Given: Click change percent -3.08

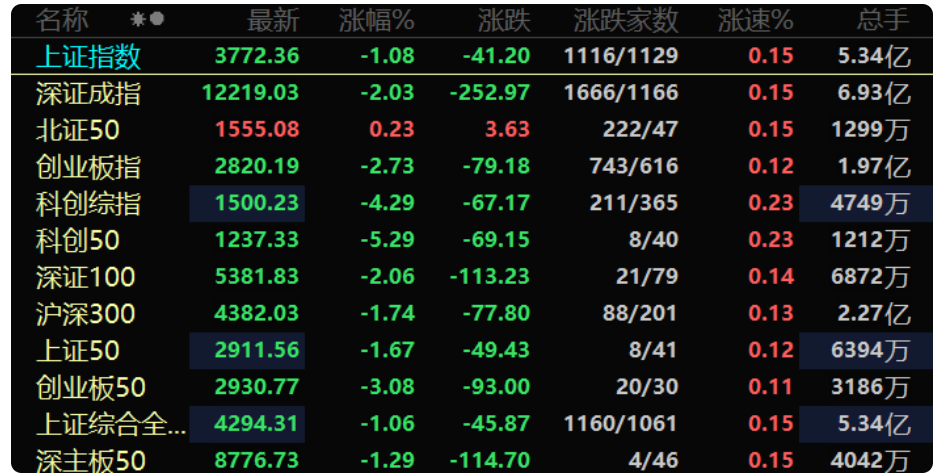Looking at the screenshot, I should [x=387, y=387].
